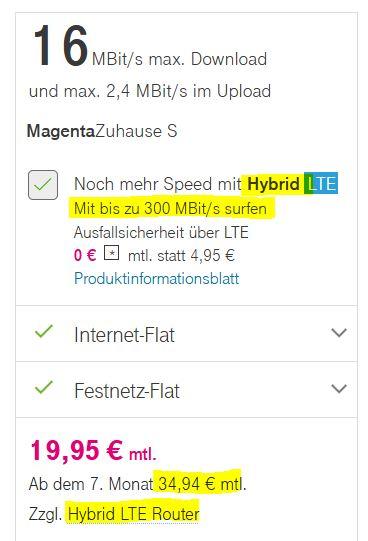Viewport: 368px width, 541px height.
Task: Click the blue LTE badge
Action: (x=321, y=183)
